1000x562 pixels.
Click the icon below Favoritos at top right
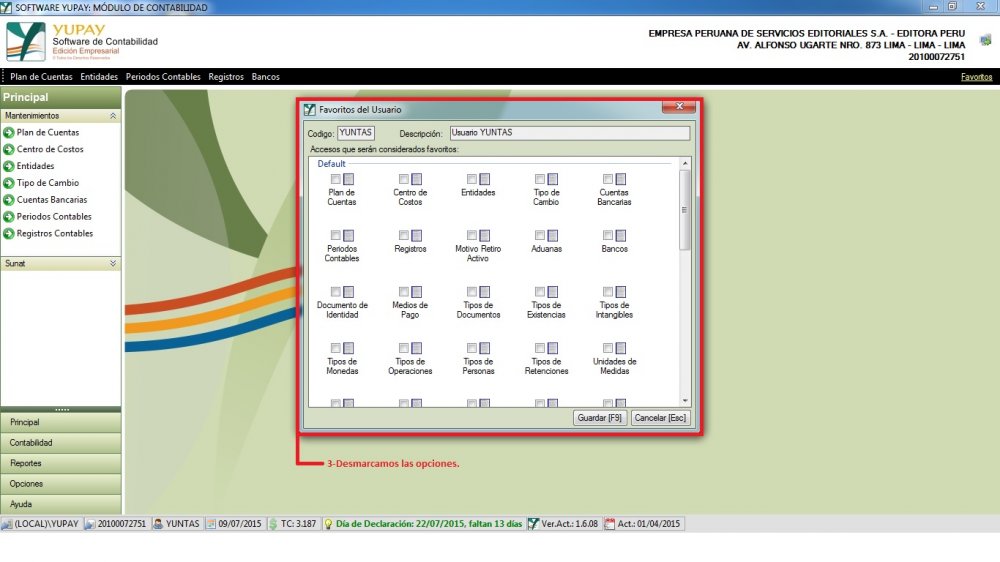(x=986, y=40)
